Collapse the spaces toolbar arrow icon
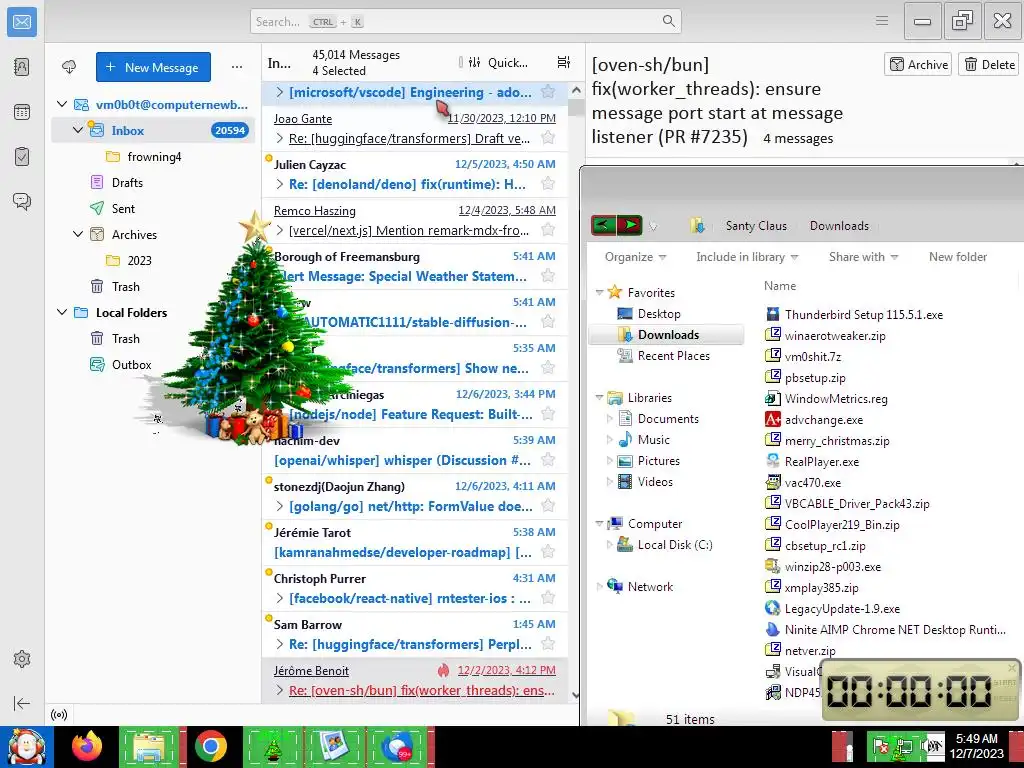The image size is (1024, 768). click(22, 703)
